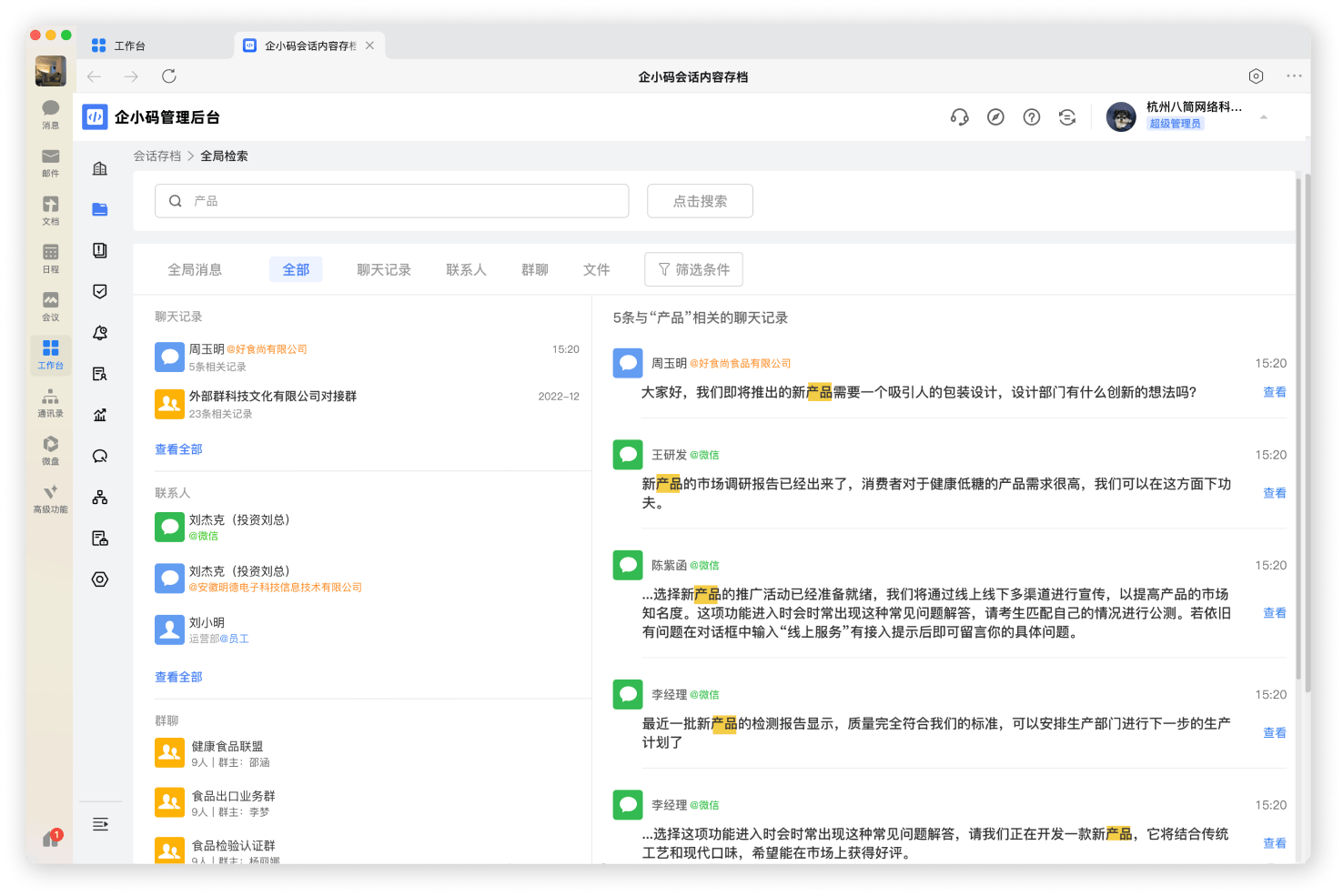Click 查看全部 under 联系人
Screen dimensions: 1343x896
[x=178, y=677]
